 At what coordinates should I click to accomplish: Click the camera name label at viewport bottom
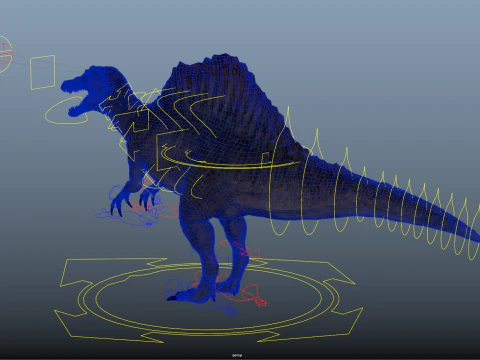pos(237,355)
